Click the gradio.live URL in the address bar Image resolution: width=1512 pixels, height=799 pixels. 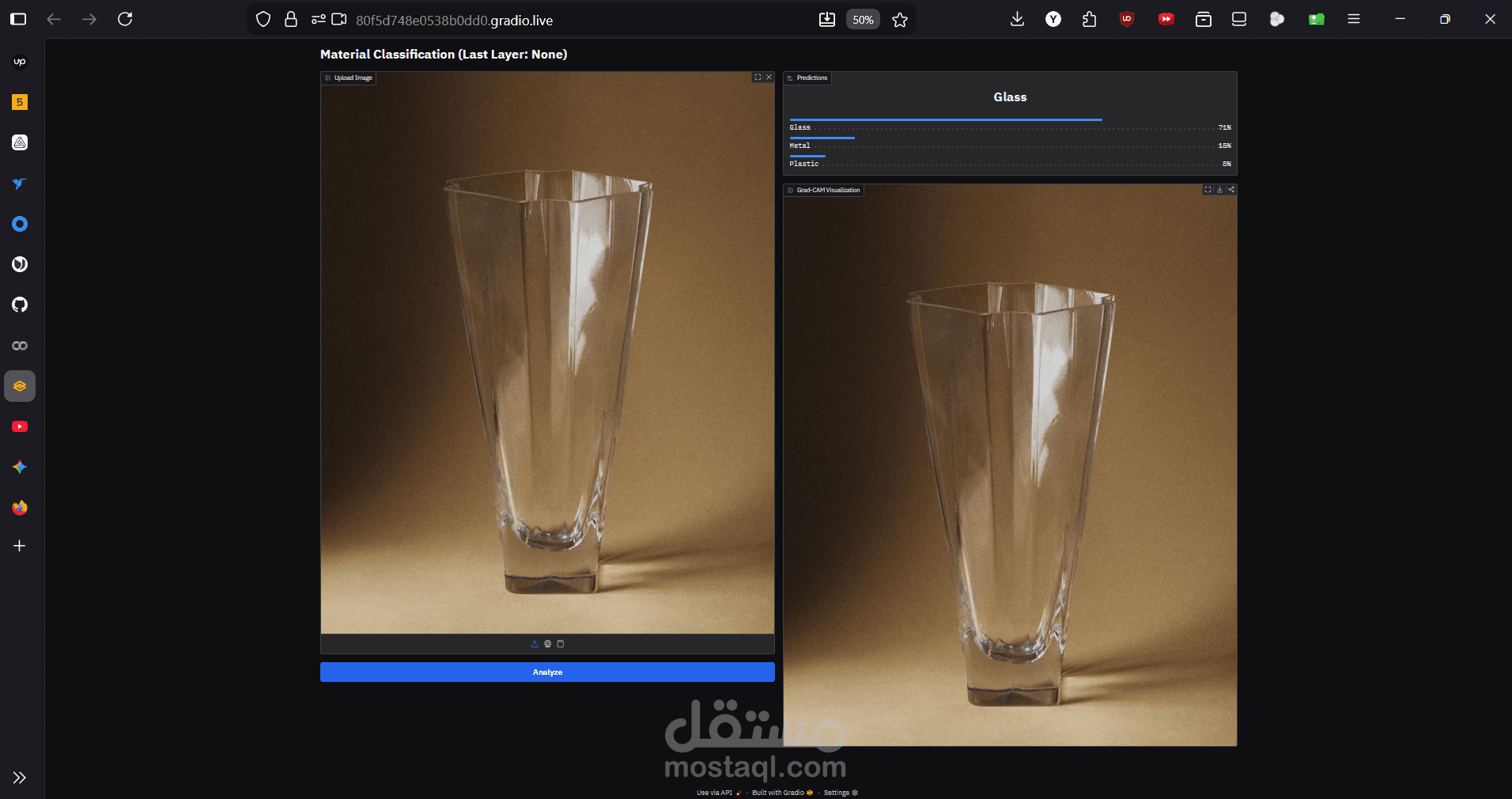[454, 20]
